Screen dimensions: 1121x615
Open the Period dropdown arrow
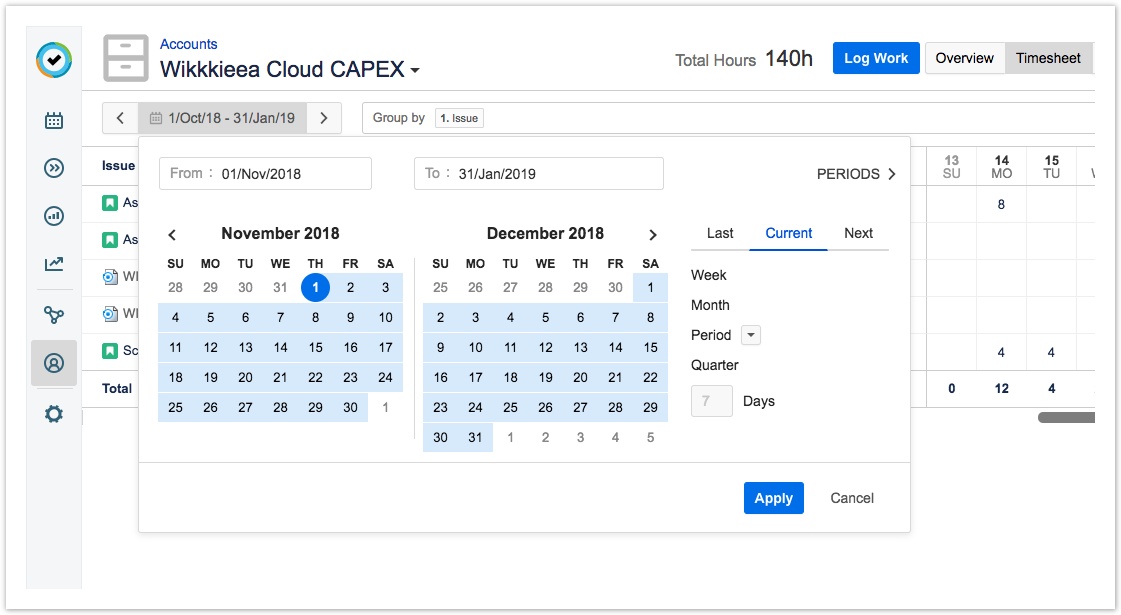pos(751,335)
